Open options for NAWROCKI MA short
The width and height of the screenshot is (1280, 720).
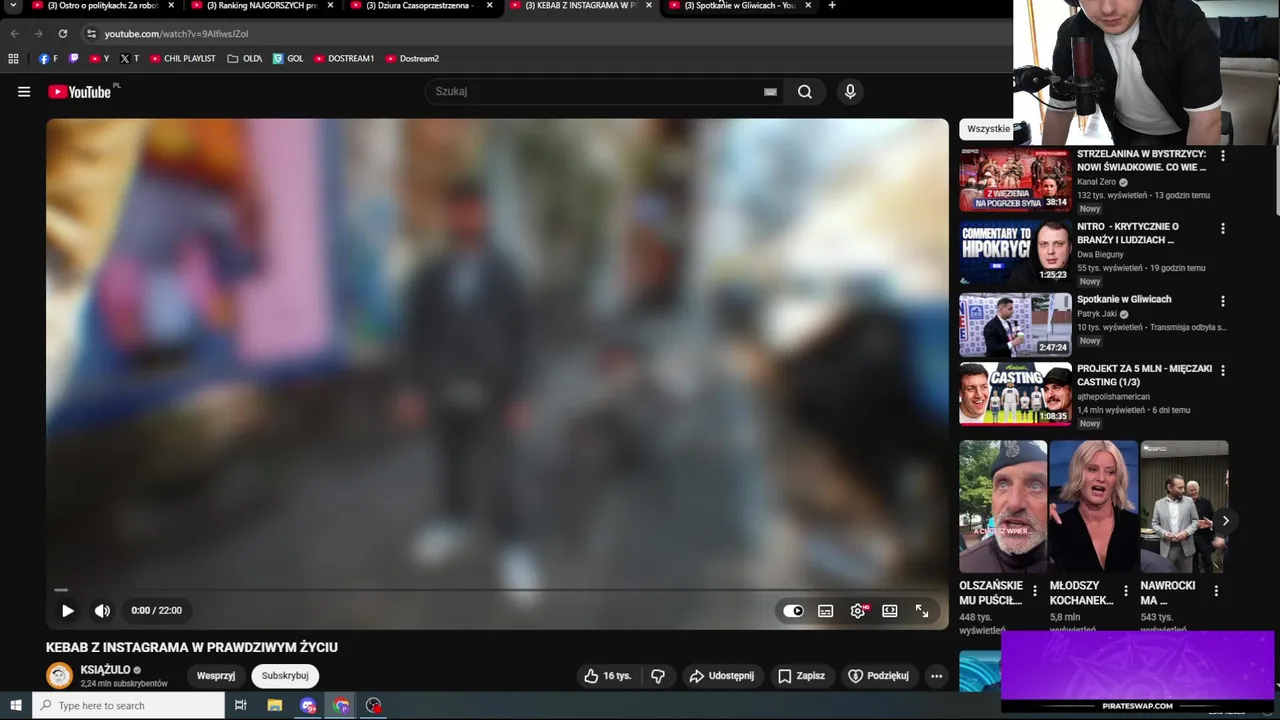[1216, 591]
